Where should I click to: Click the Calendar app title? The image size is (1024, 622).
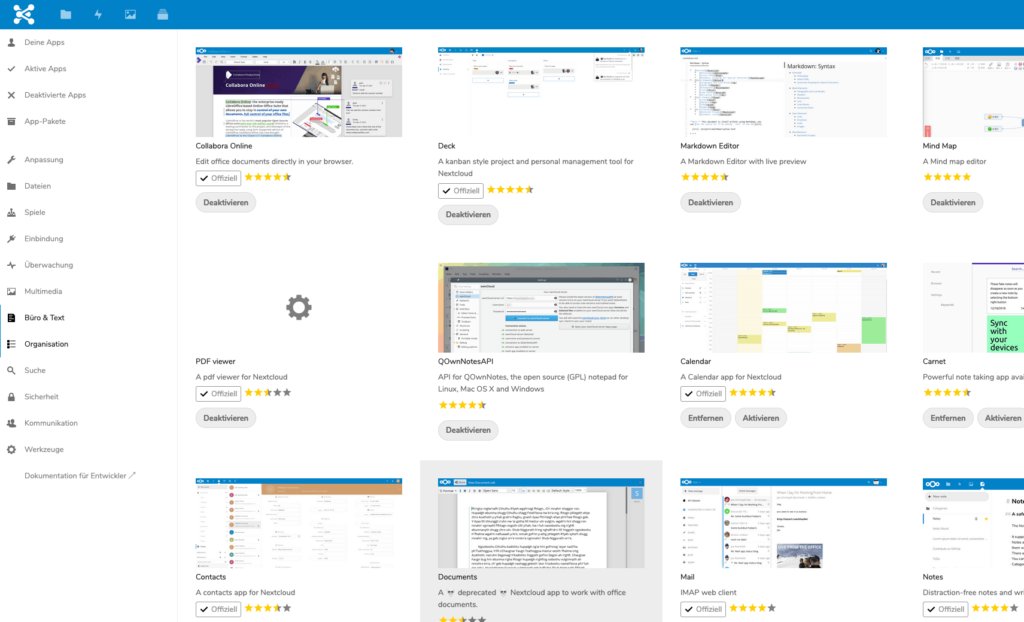coord(696,361)
